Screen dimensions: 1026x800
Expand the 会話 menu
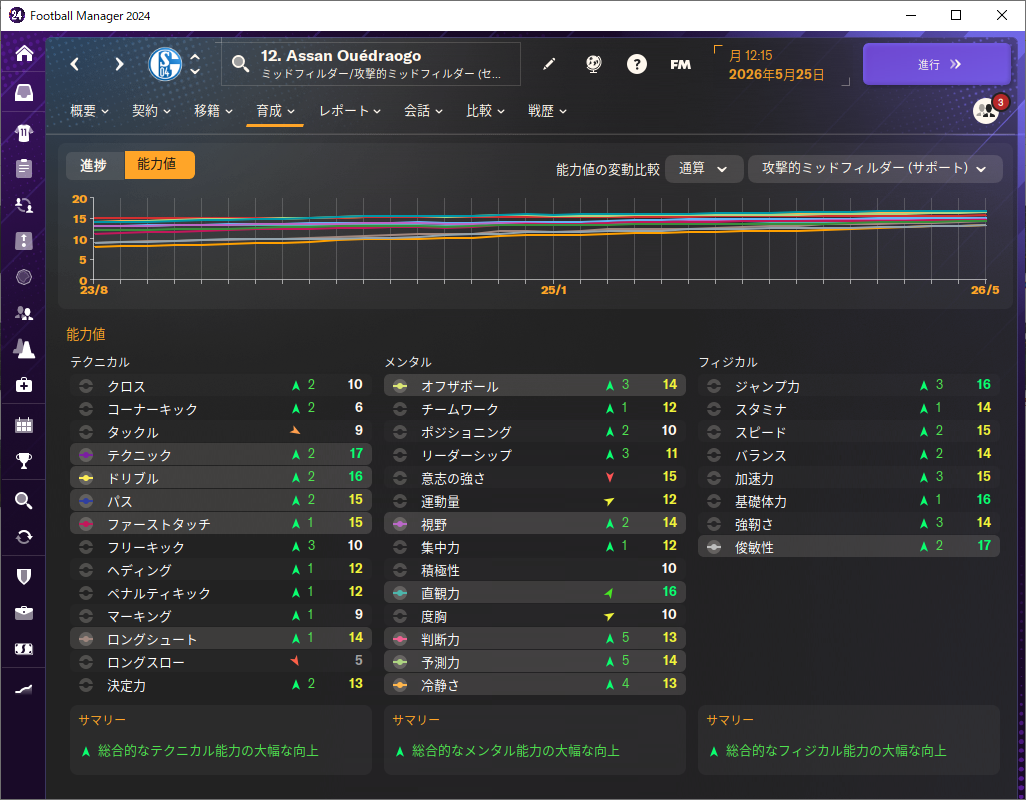pos(423,111)
